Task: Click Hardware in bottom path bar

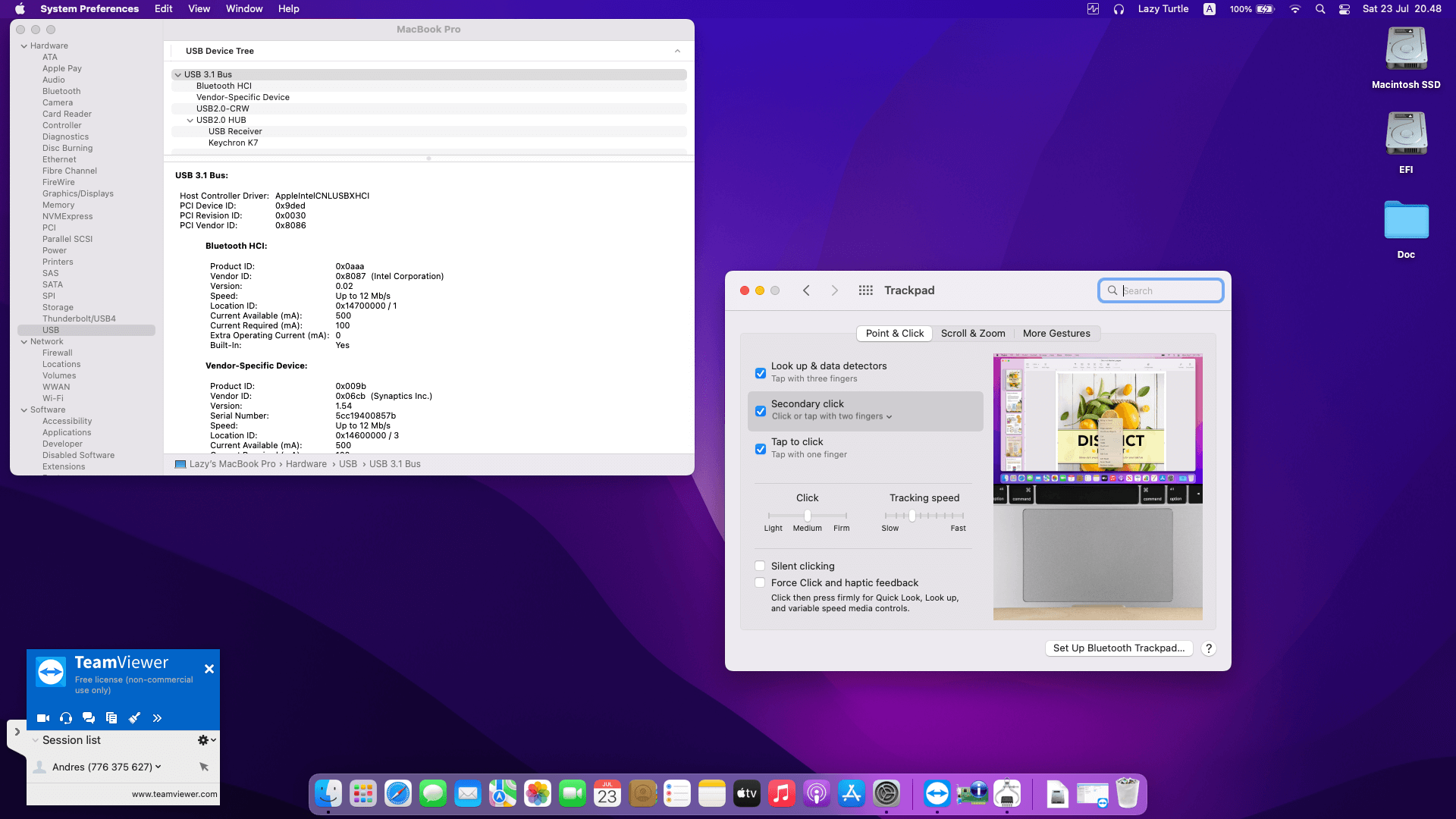Action: [x=306, y=464]
